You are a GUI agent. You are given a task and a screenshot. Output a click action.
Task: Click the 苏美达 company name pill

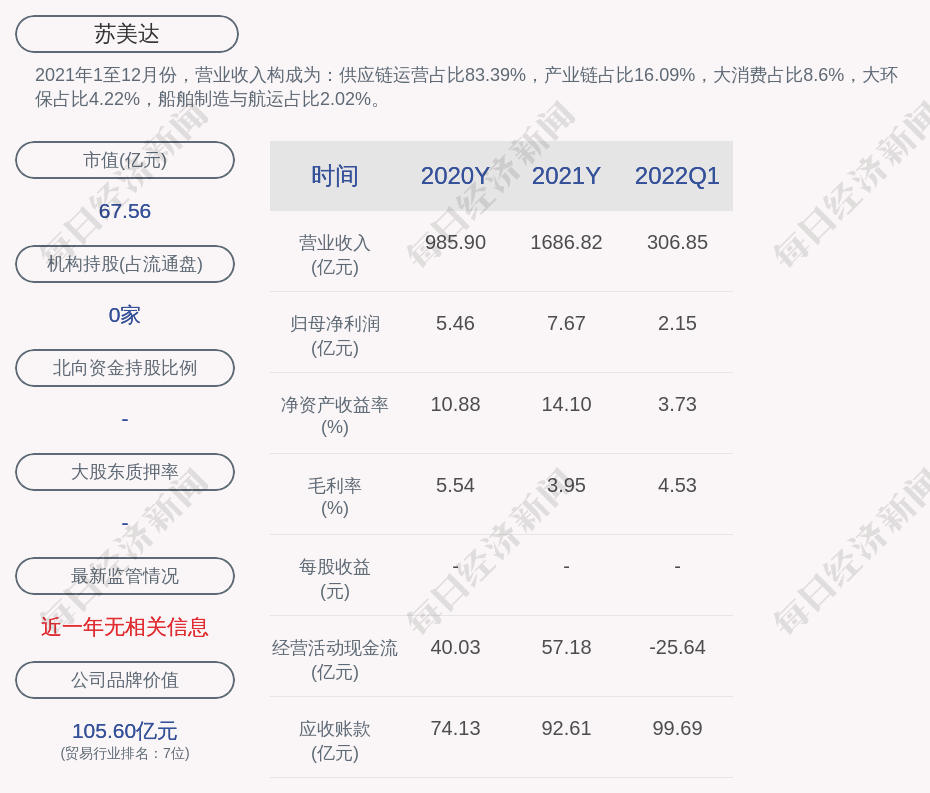coord(127,34)
